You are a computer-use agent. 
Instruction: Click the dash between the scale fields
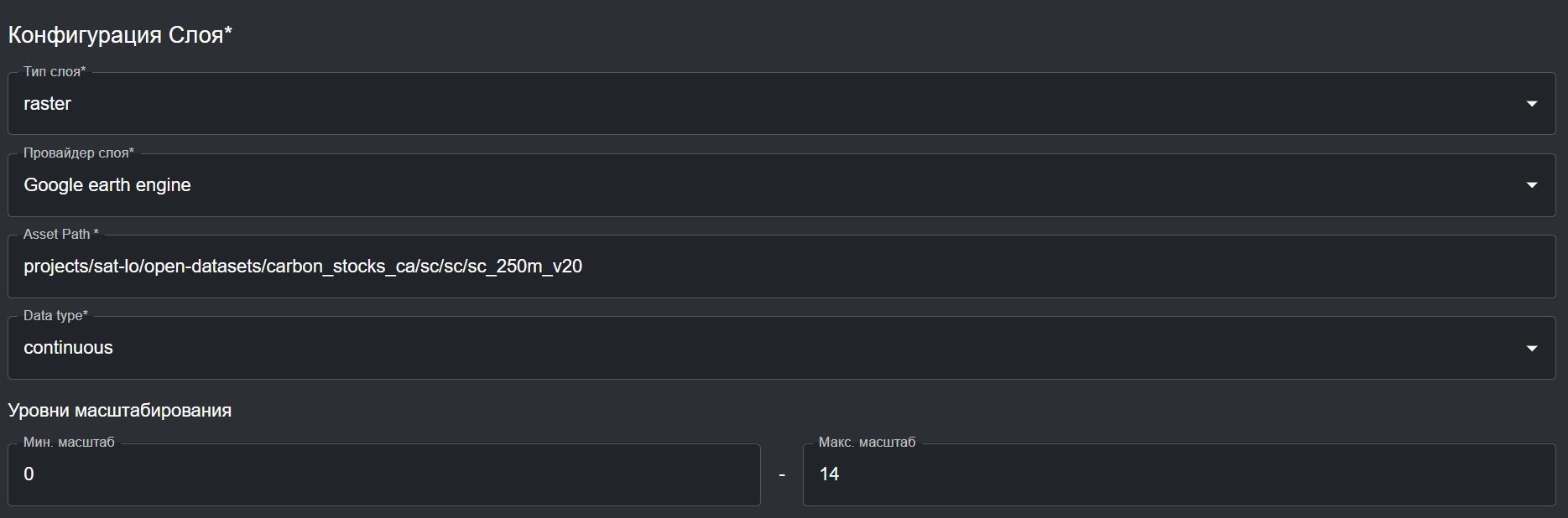(782, 475)
